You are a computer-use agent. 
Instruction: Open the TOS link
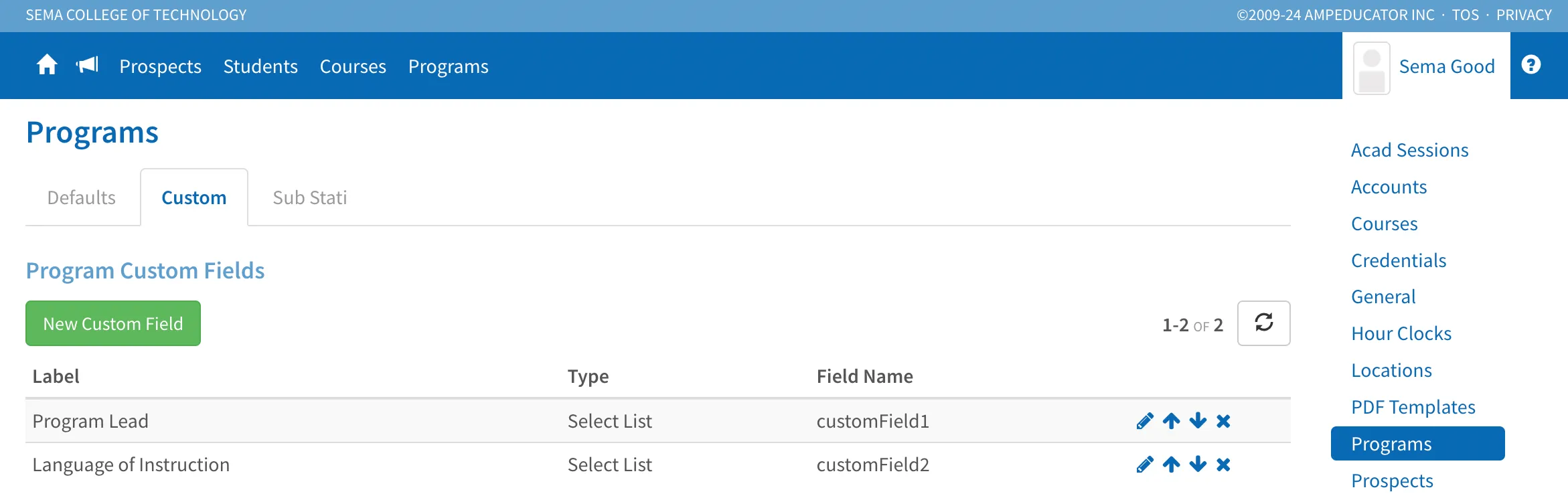pyautogui.click(x=1466, y=15)
